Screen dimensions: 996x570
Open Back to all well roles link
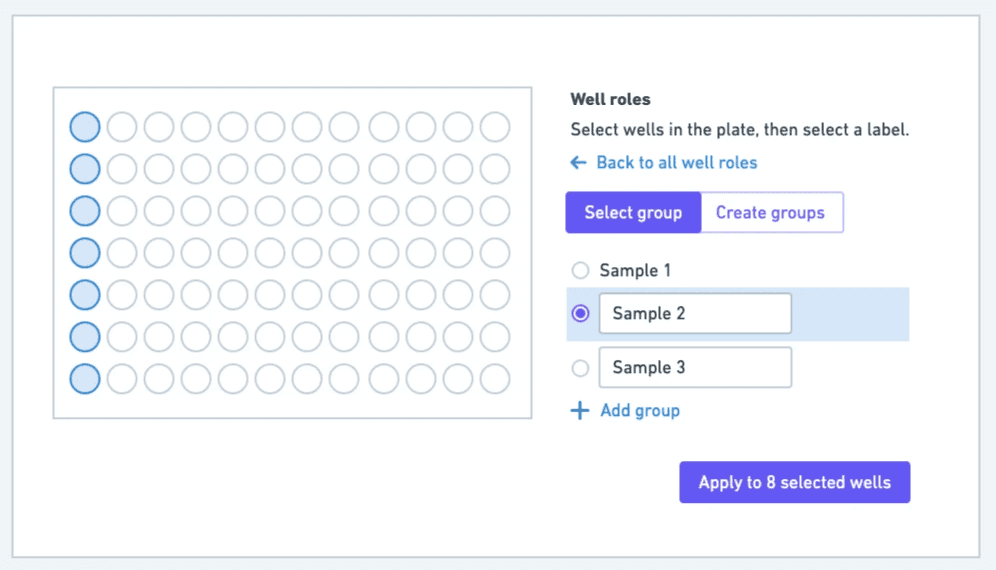click(x=676, y=163)
